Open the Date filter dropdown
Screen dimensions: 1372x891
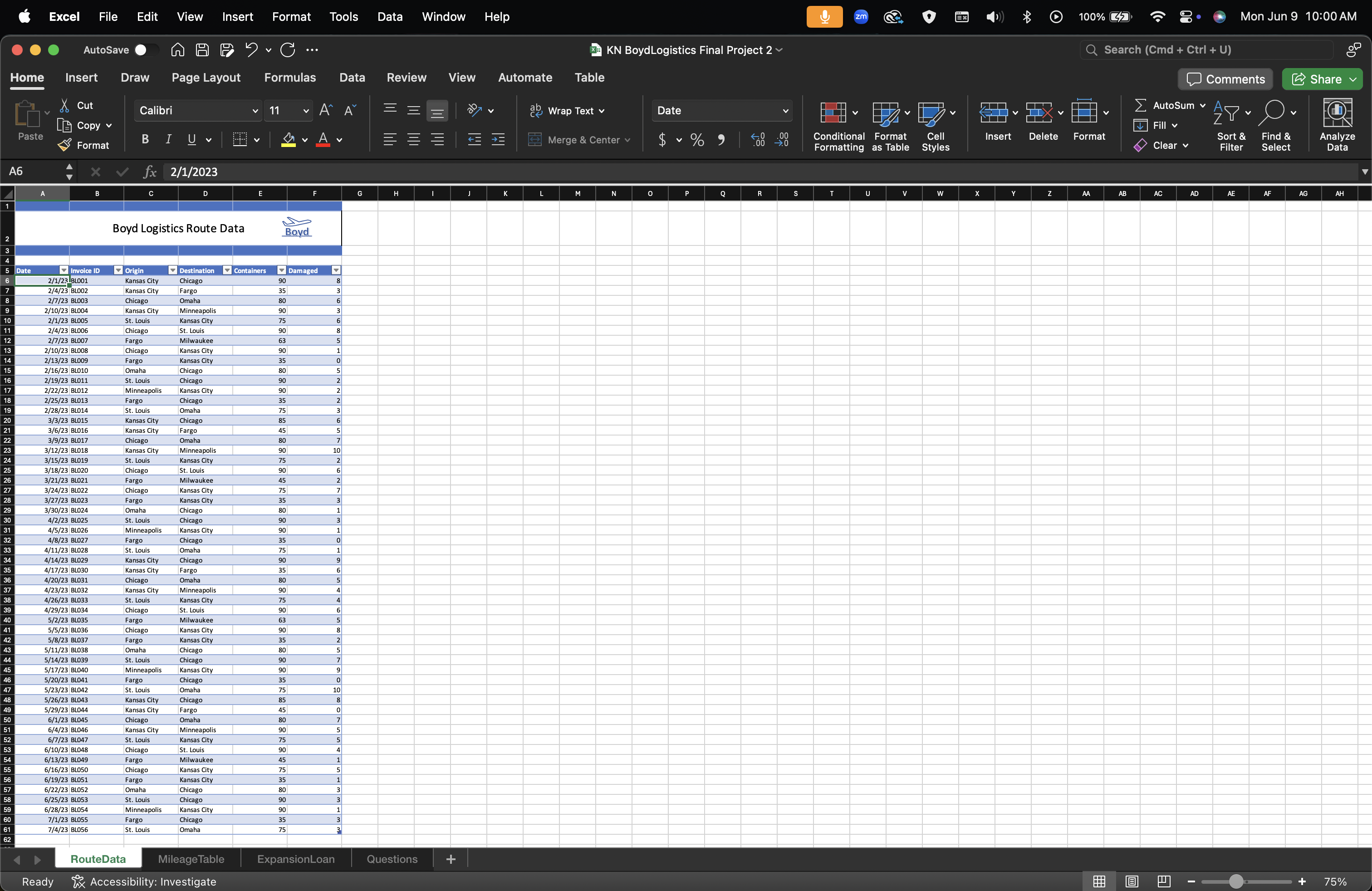(62, 270)
